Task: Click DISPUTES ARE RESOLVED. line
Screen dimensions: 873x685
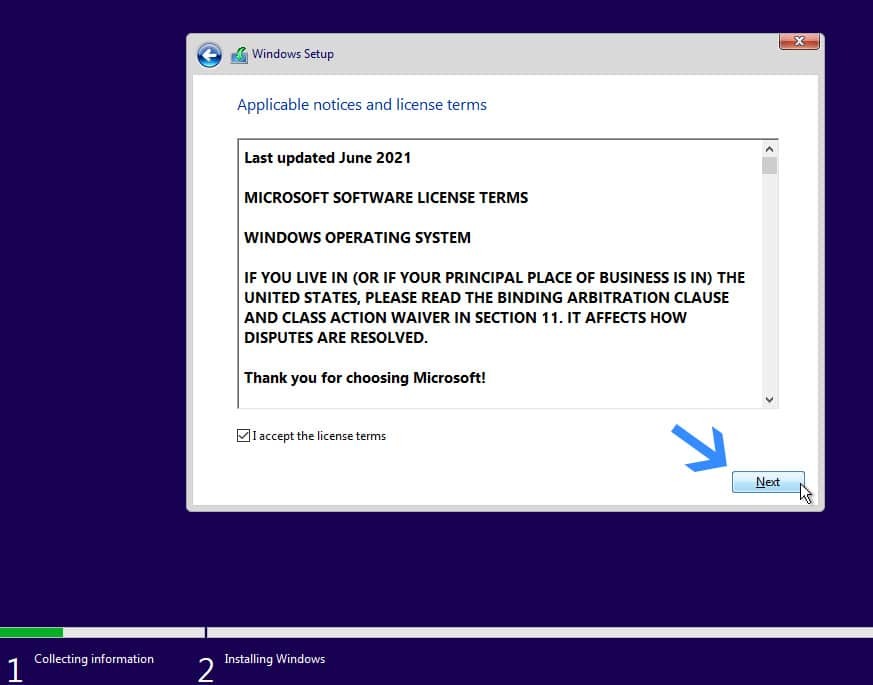Action: click(x=336, y=338)
